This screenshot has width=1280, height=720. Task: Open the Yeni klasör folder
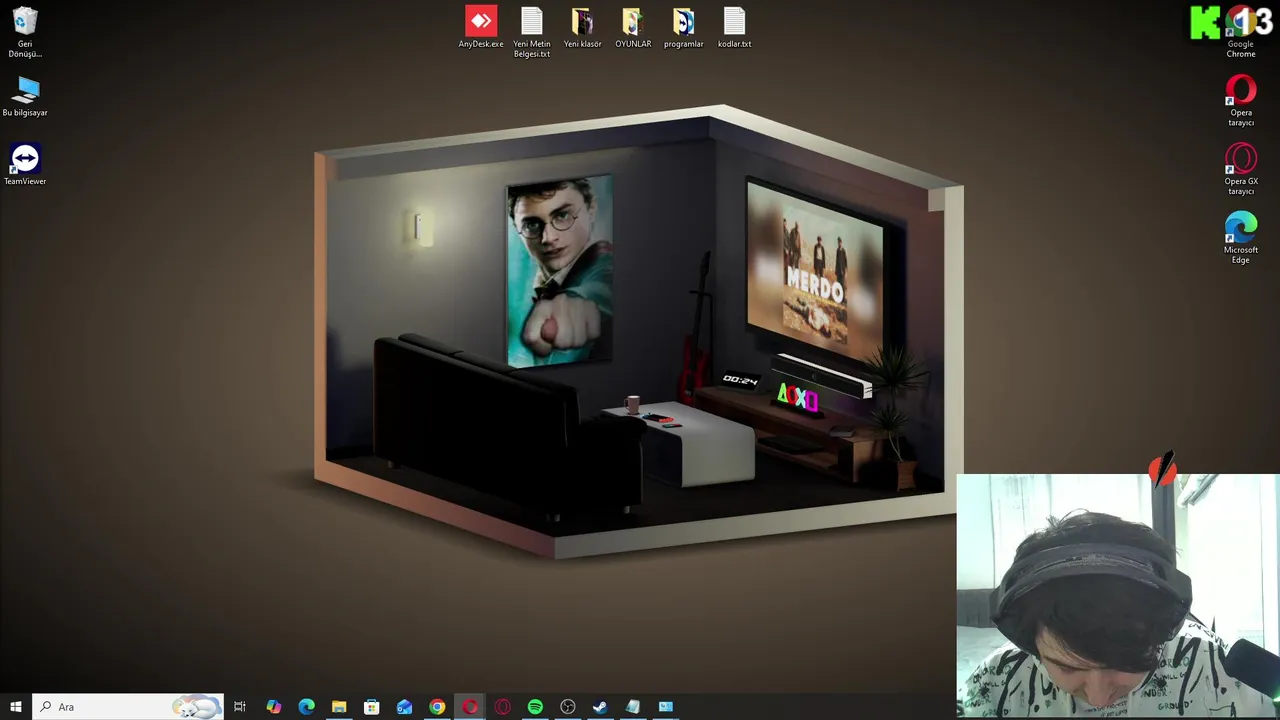pyautogui.click(x=583, y=27)
